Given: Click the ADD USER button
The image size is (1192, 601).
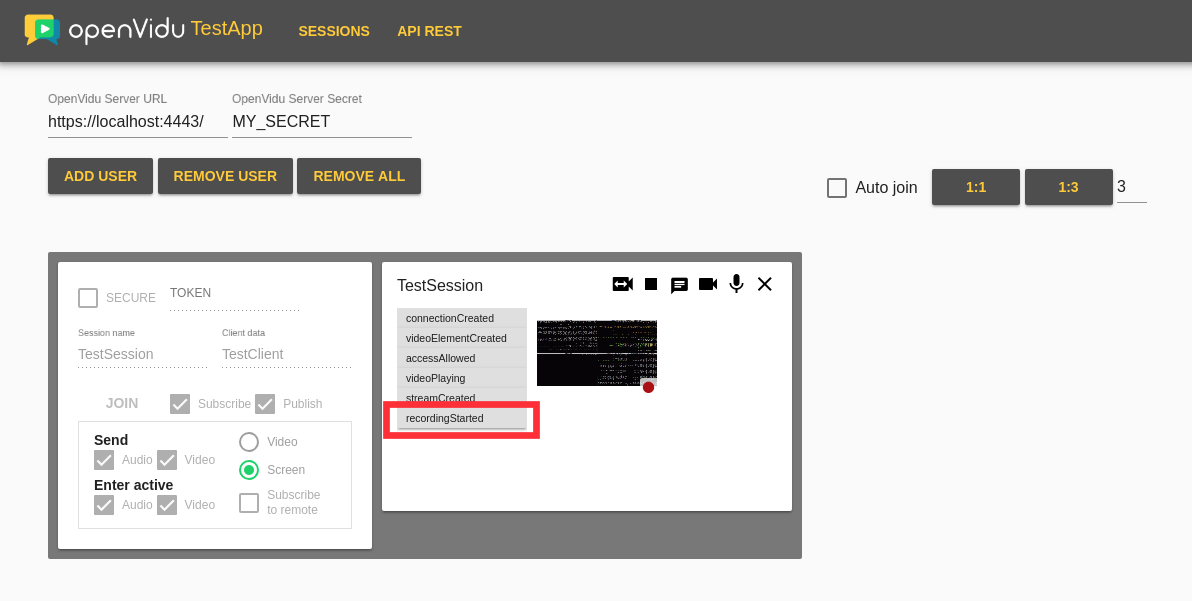Looking at the screenshot, I should click(100, 176).
